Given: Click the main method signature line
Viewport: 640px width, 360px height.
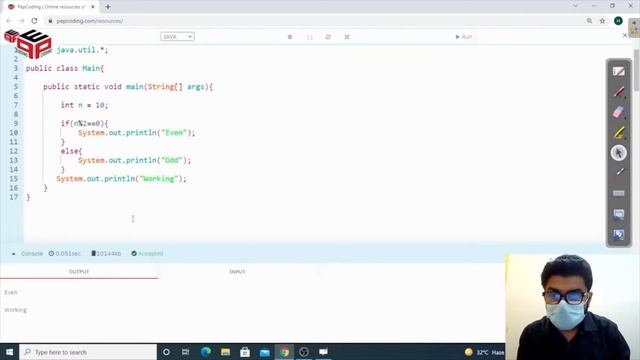Looking at the screenshot, I should (128, 87).
